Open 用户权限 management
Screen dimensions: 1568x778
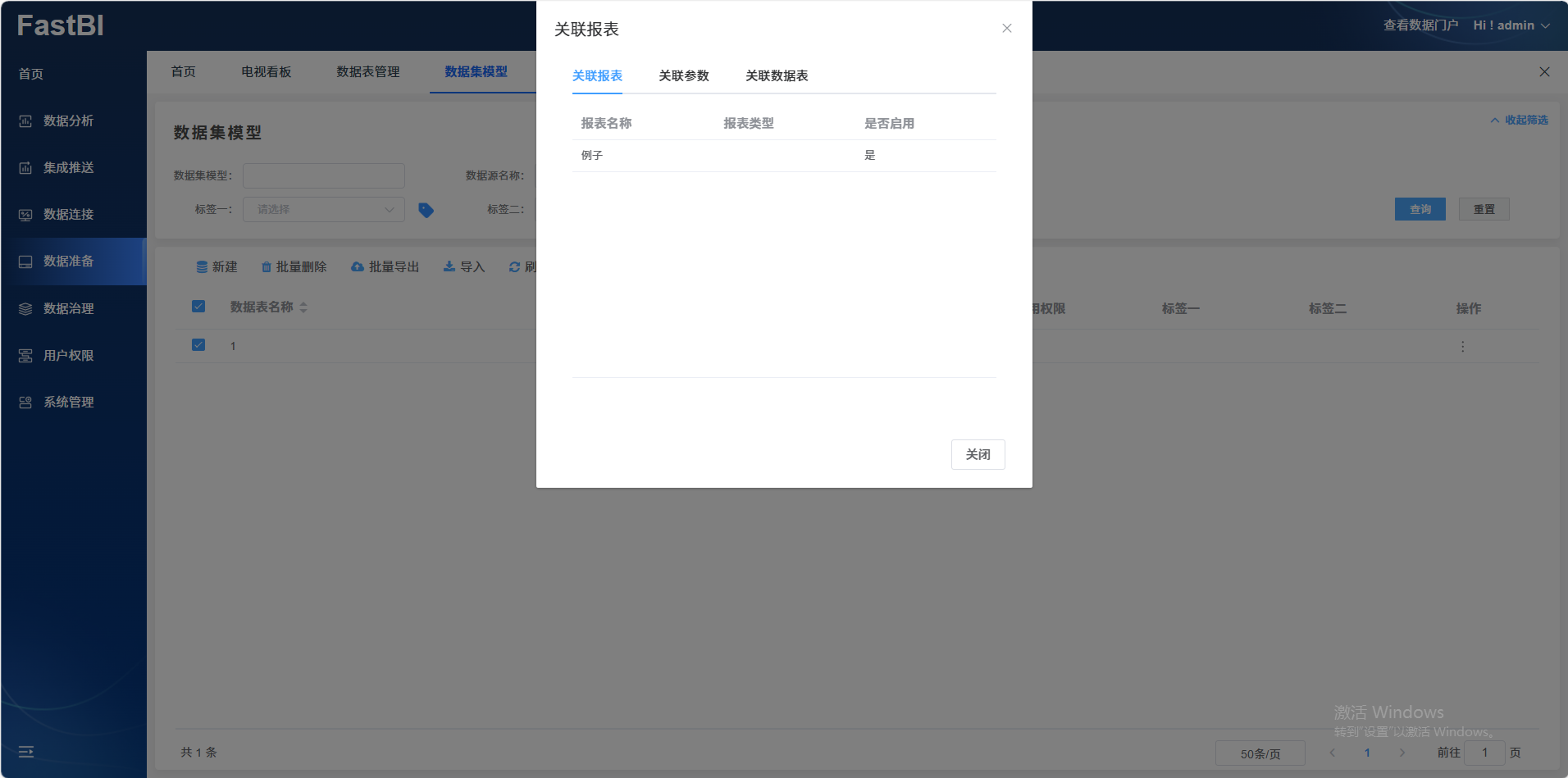click(70, 355)
